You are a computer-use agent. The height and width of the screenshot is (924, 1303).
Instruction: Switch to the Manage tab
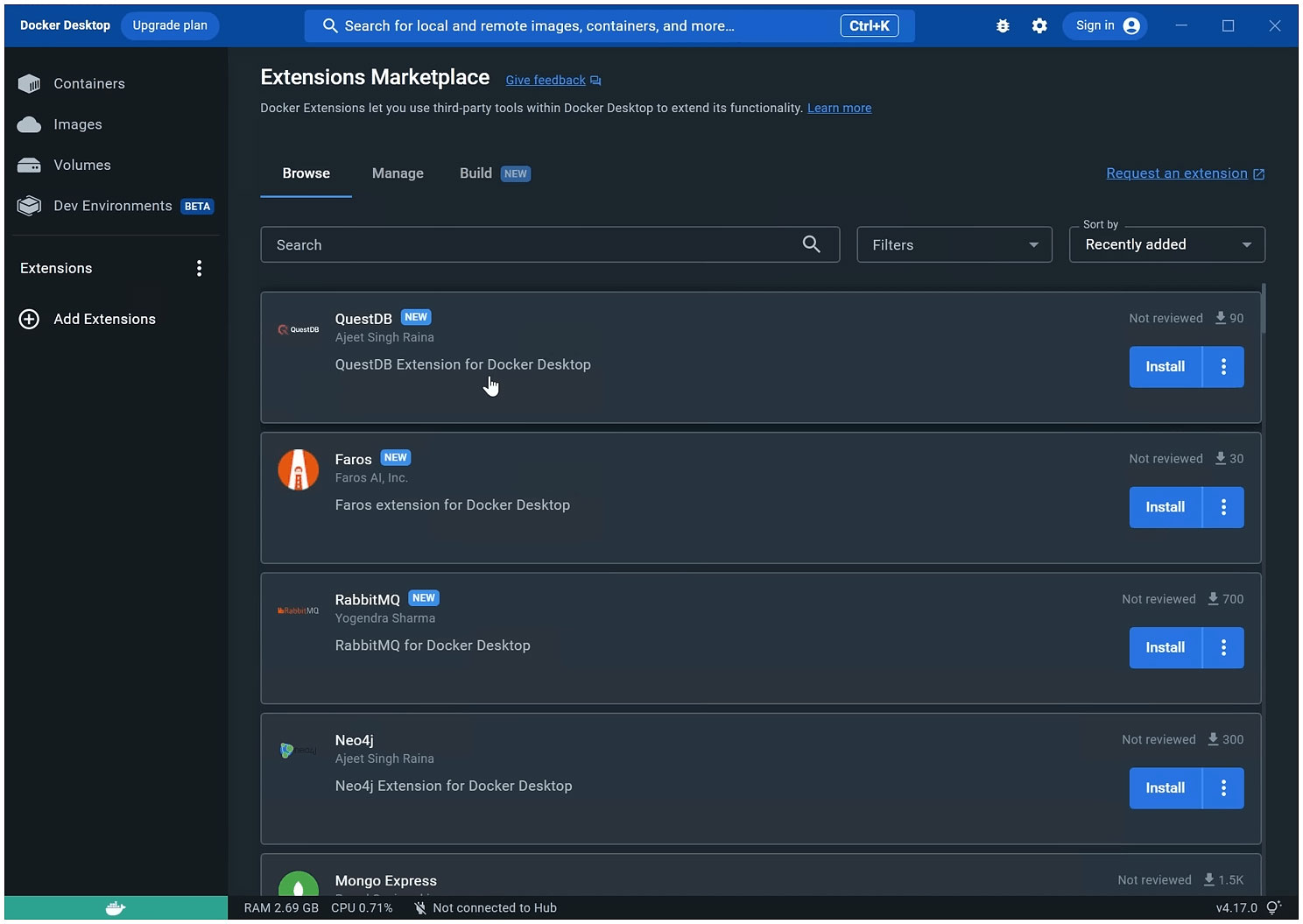tap(398, 173)
